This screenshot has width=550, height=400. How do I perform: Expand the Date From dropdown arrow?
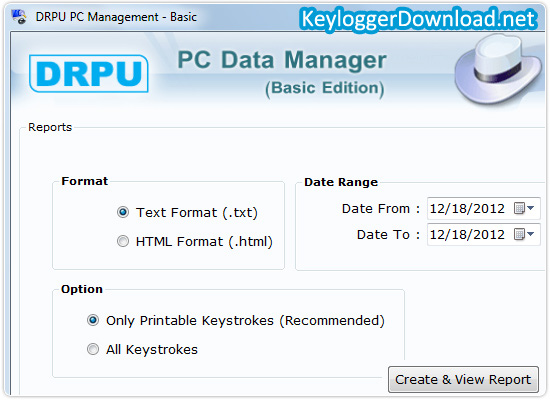pyautogui.click(x=531, y=208)
